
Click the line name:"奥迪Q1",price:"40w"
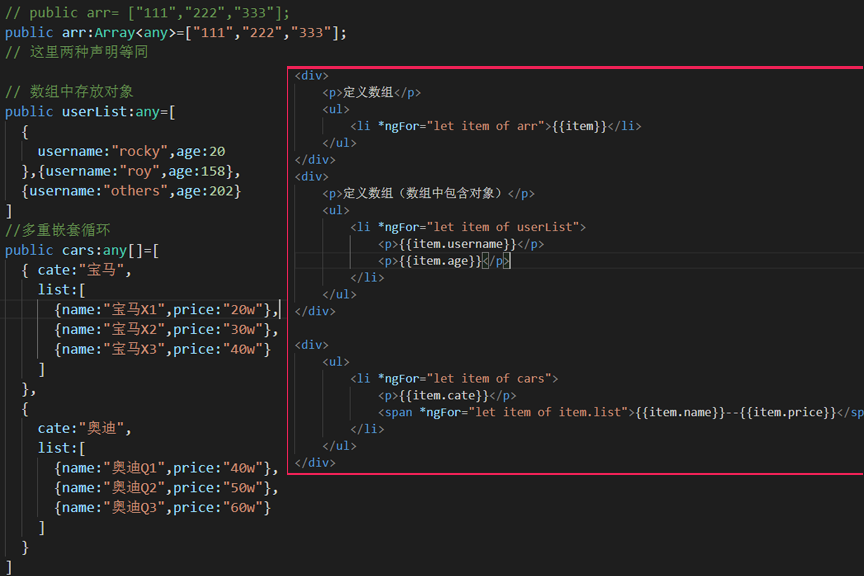pyautogui.click(x=166, y=468)
